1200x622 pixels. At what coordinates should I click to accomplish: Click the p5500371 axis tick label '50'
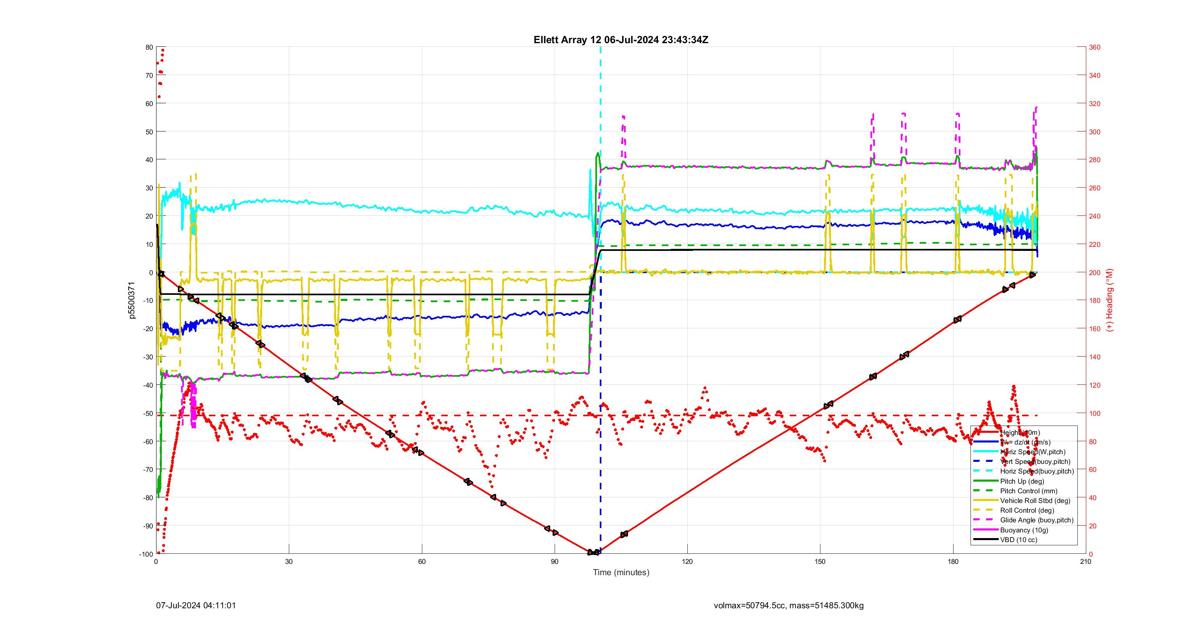click(x=148, y=131)
